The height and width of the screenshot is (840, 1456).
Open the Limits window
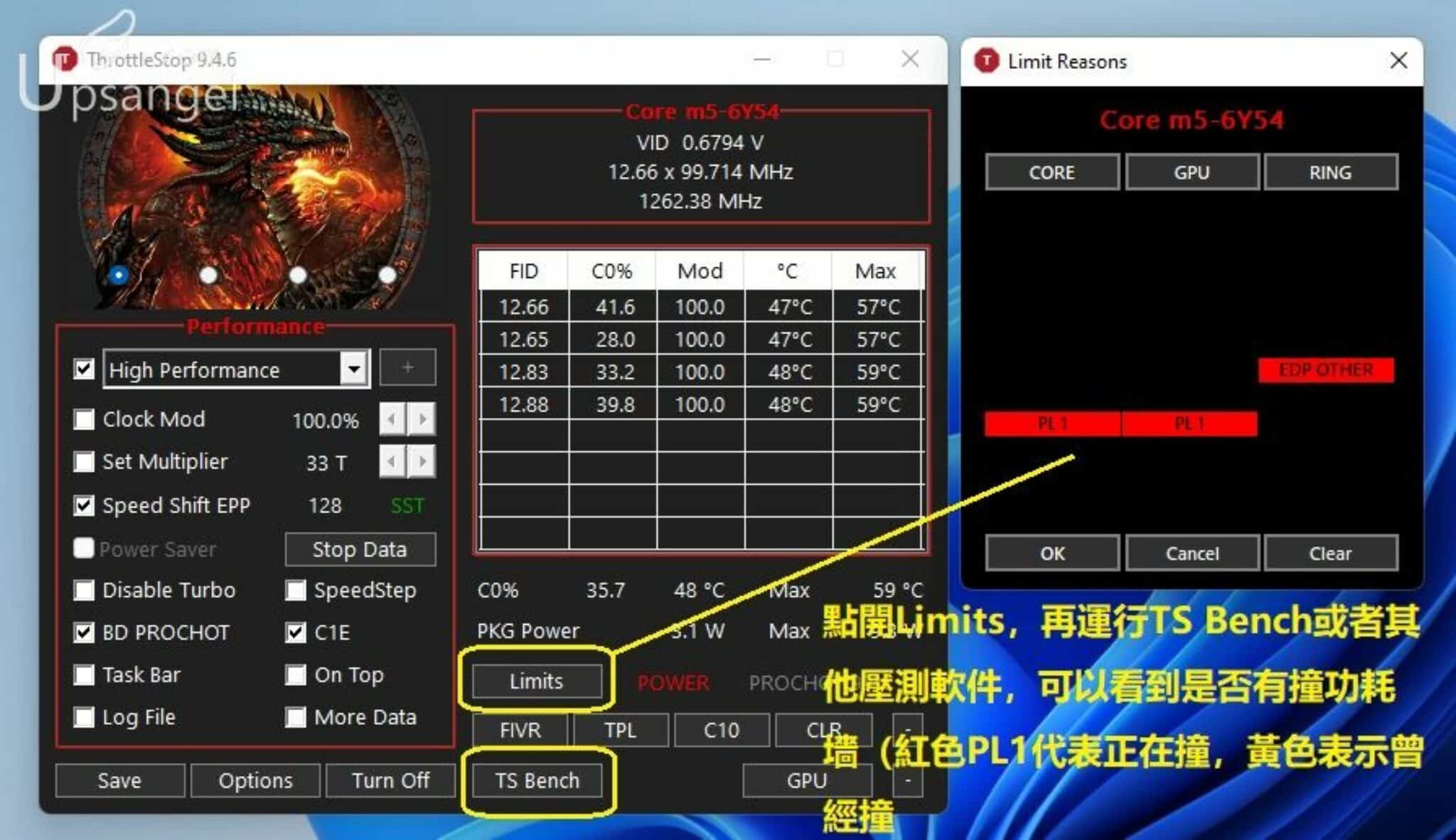[537, 682]
